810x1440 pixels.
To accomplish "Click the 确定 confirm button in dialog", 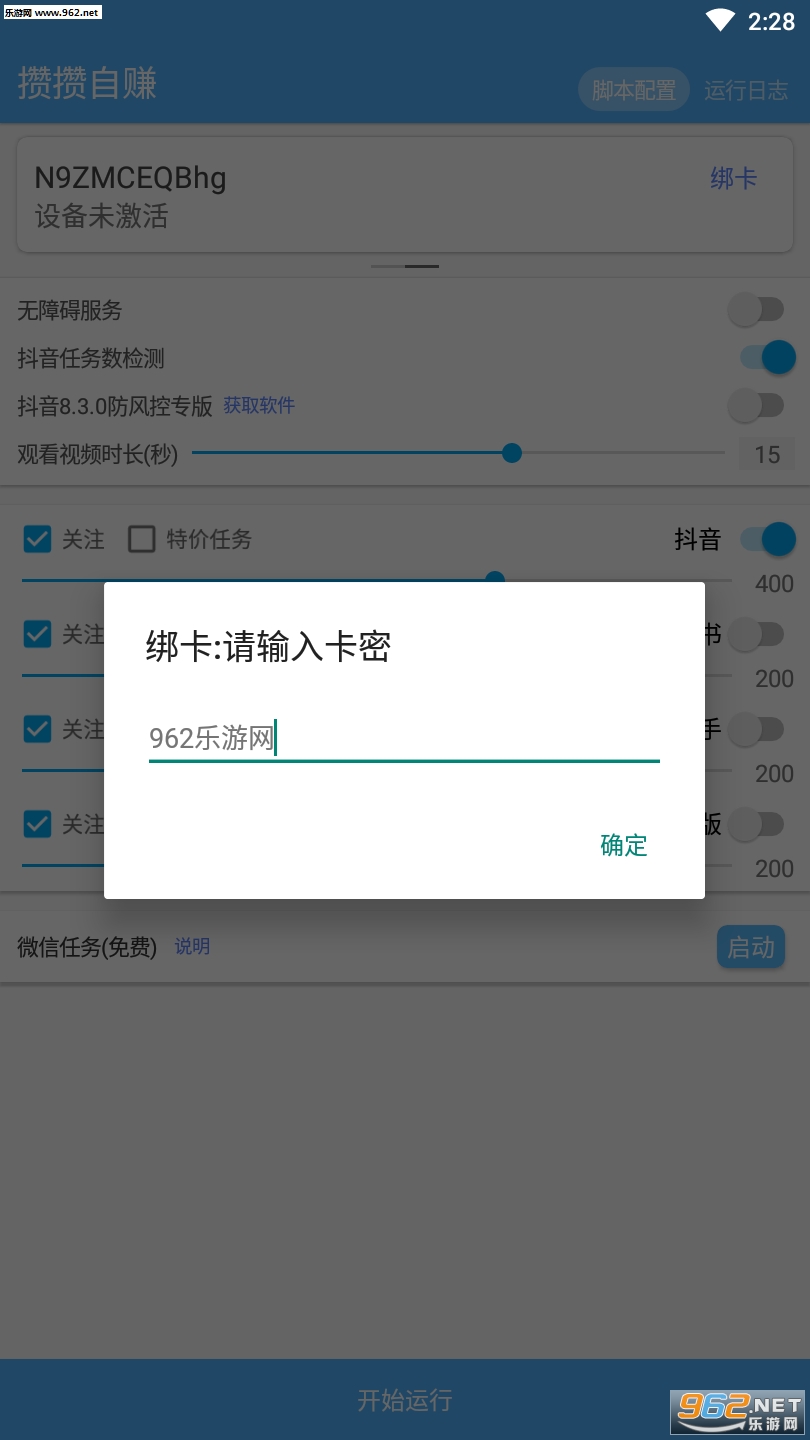I will (x=624, y=845).
